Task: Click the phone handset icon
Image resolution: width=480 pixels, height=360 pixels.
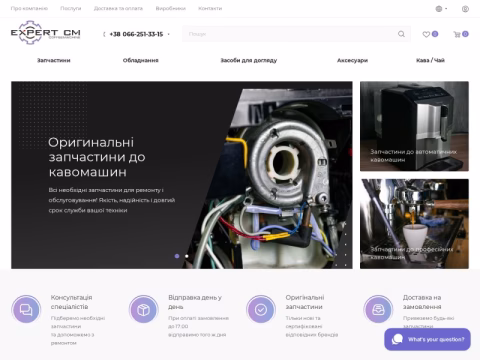Action: (x=104, y=34)
